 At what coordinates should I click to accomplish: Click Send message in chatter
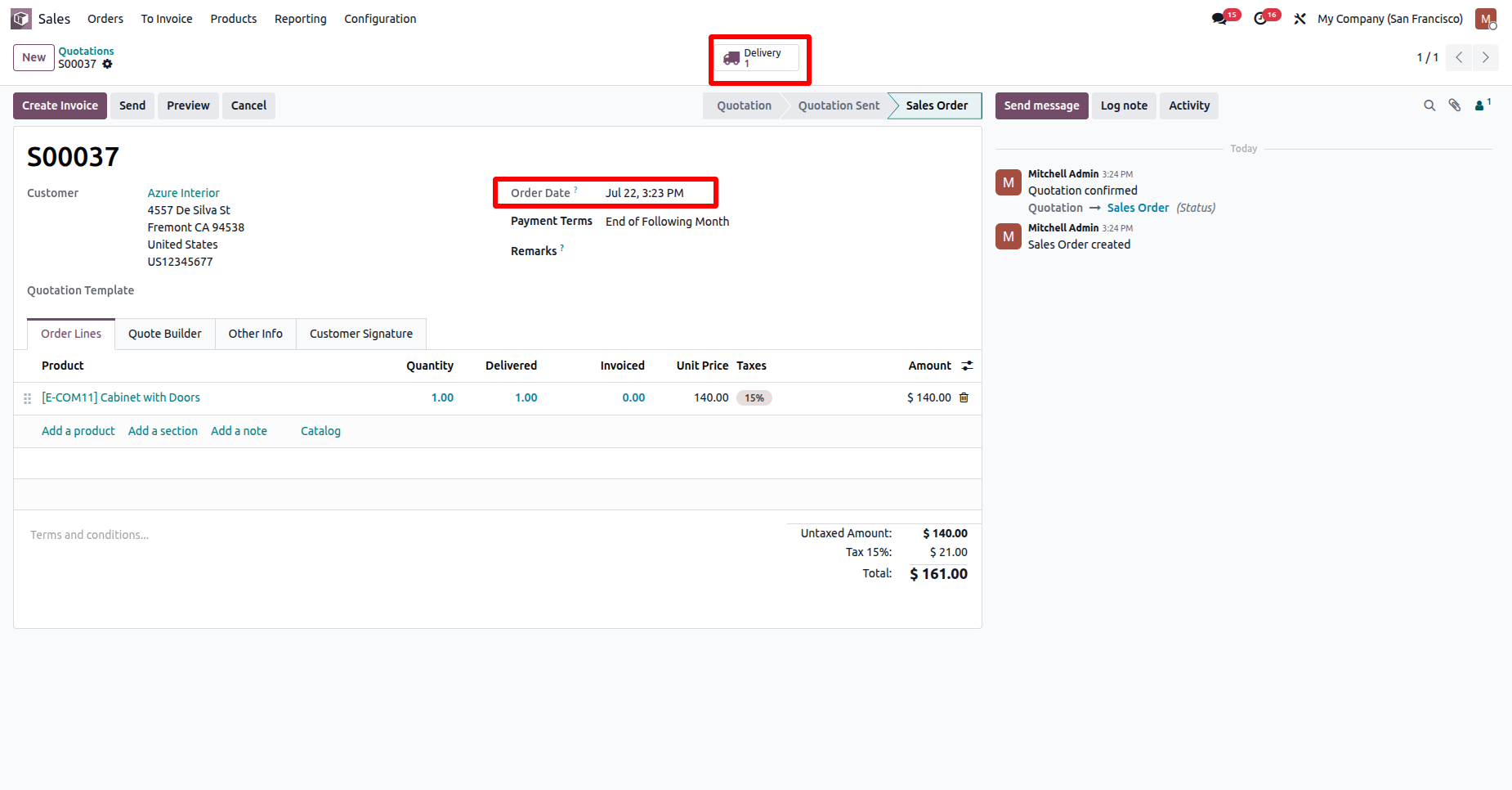[1041, 105]
